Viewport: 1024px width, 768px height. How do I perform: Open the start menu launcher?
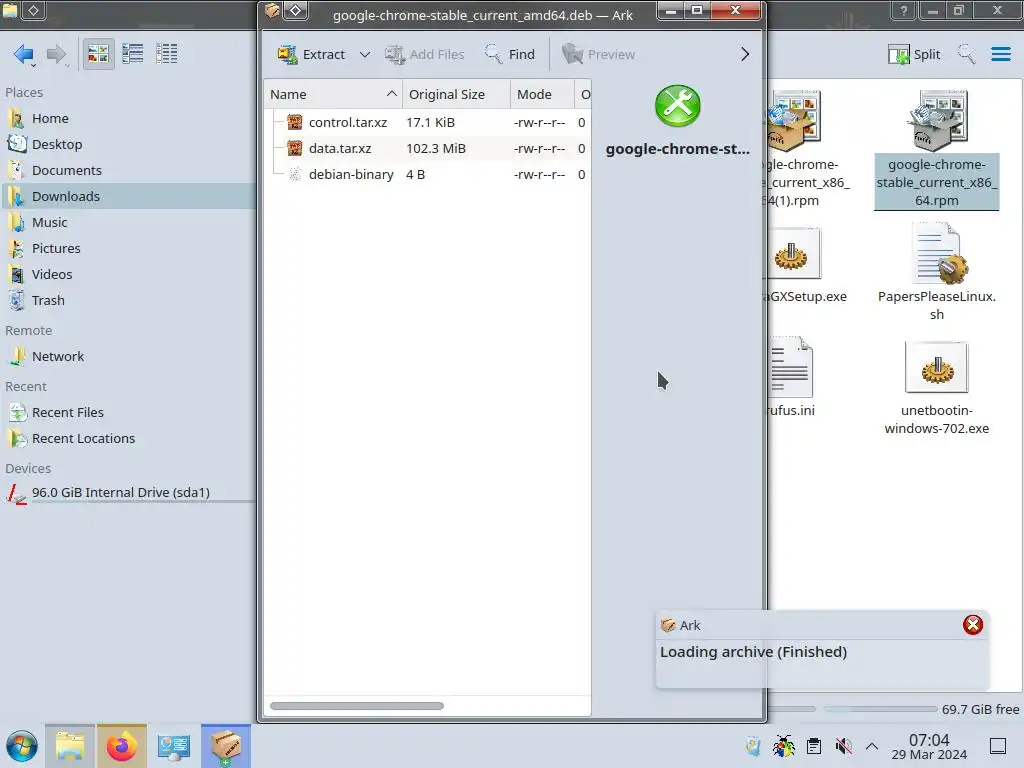[22, 746]
